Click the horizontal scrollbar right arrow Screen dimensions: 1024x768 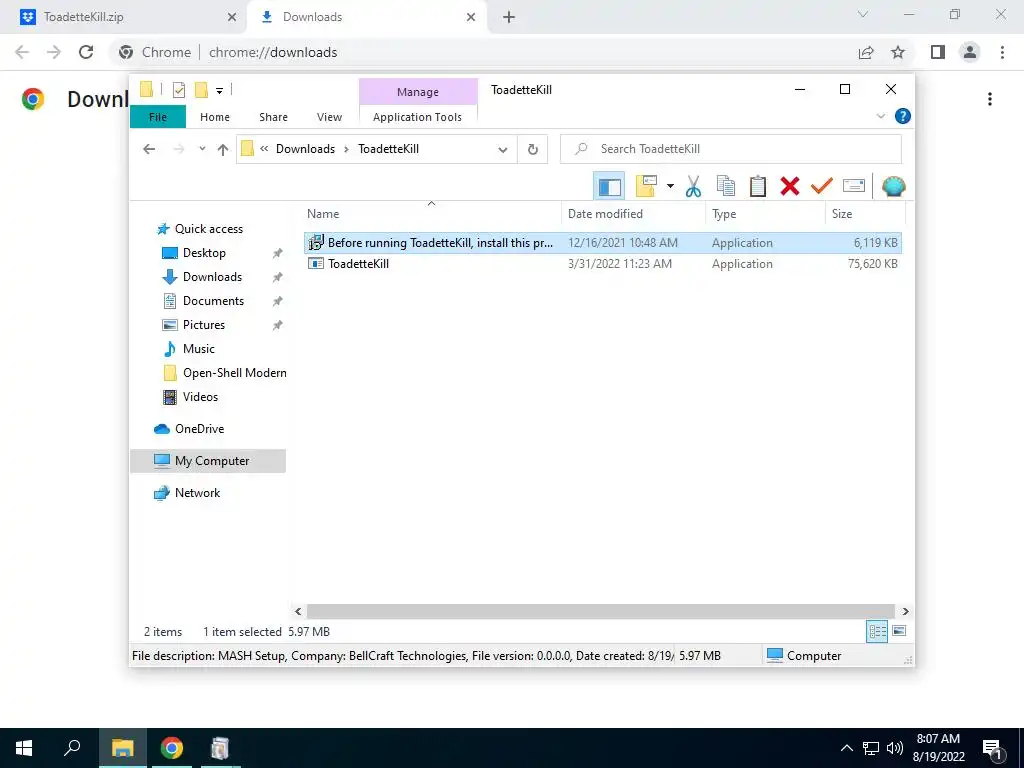click(905, 612)
